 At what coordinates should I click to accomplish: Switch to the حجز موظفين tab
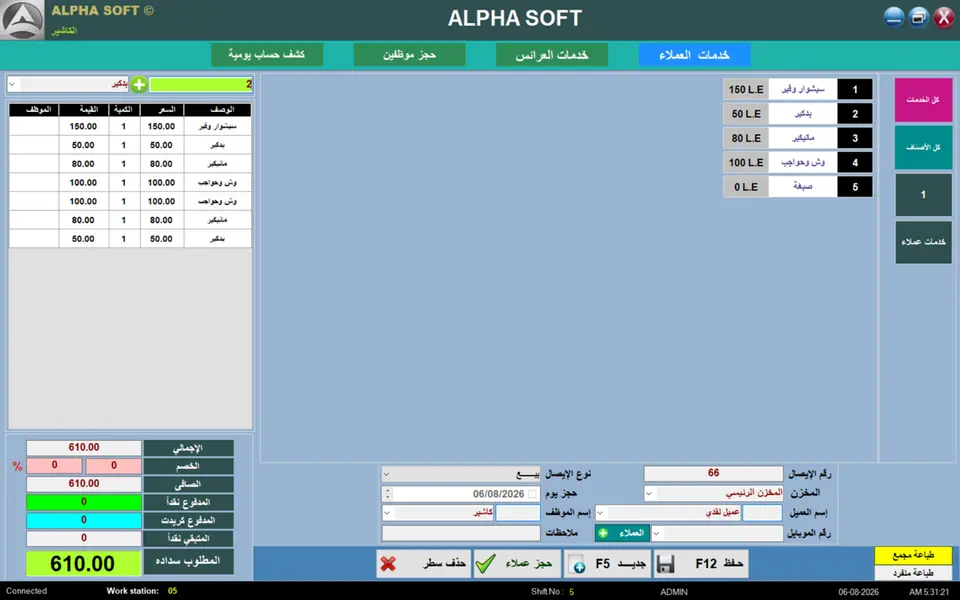coord(410,54)
